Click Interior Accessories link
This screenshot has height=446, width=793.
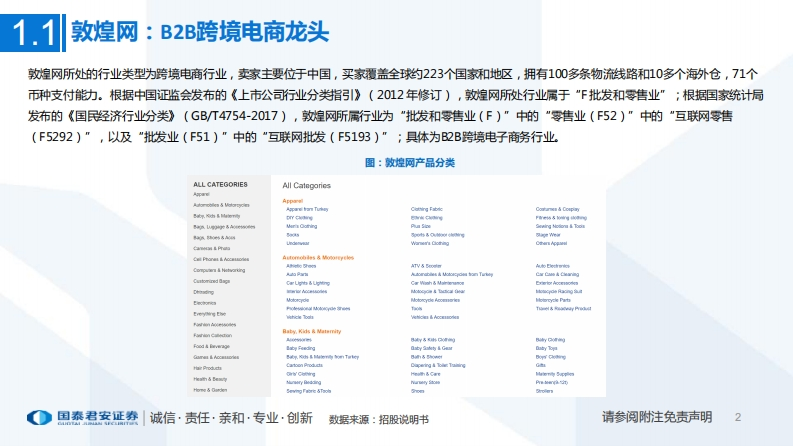306,291
